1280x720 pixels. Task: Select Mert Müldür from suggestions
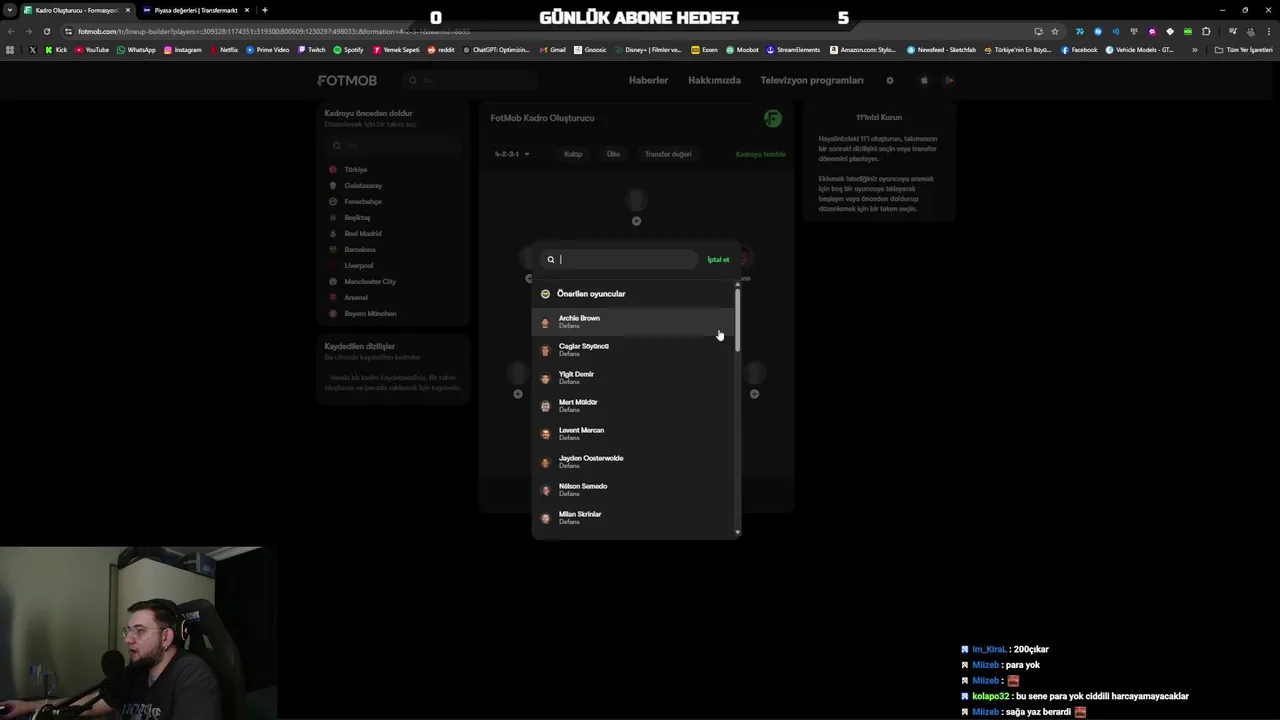tap(634, 406)
